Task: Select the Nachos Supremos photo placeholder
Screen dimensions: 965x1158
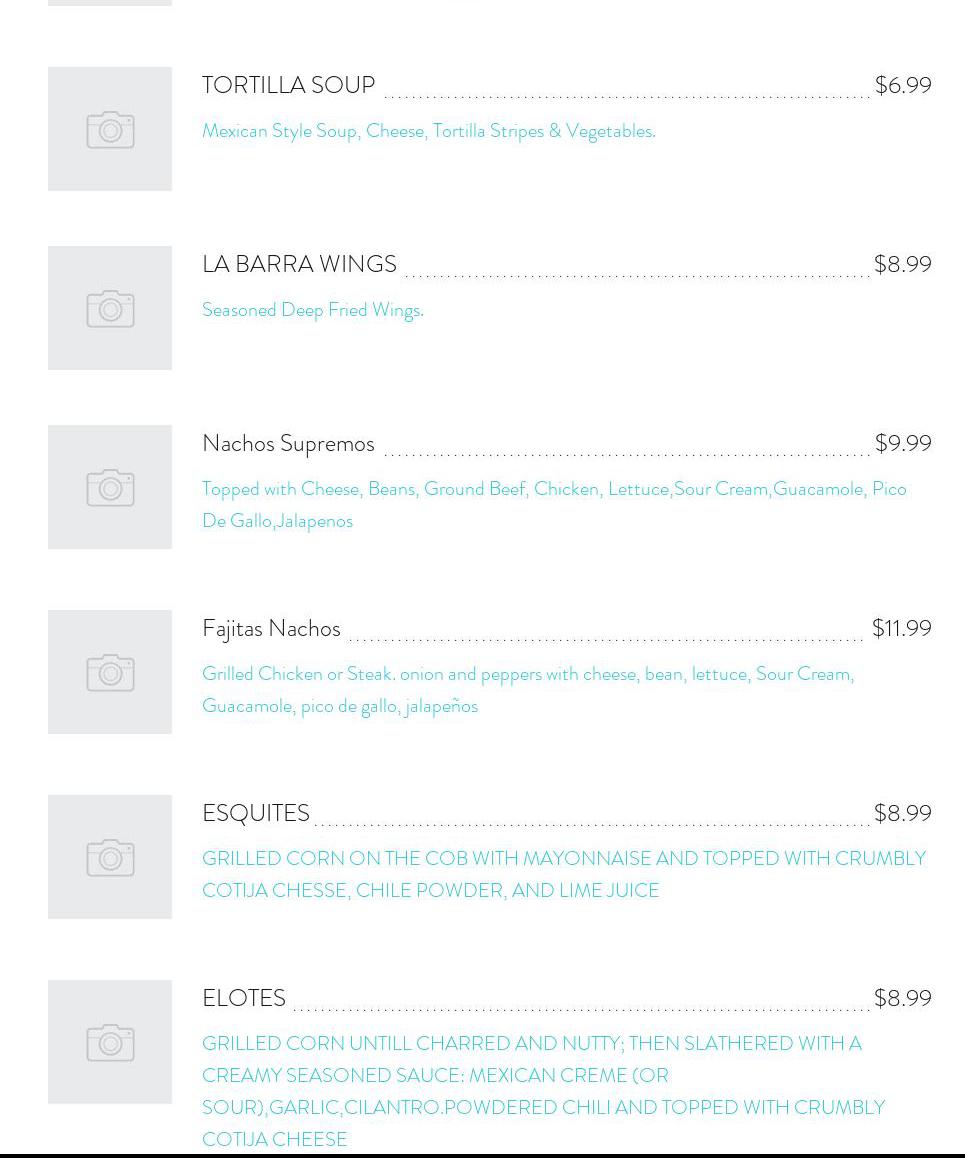Action: [110, 487]
